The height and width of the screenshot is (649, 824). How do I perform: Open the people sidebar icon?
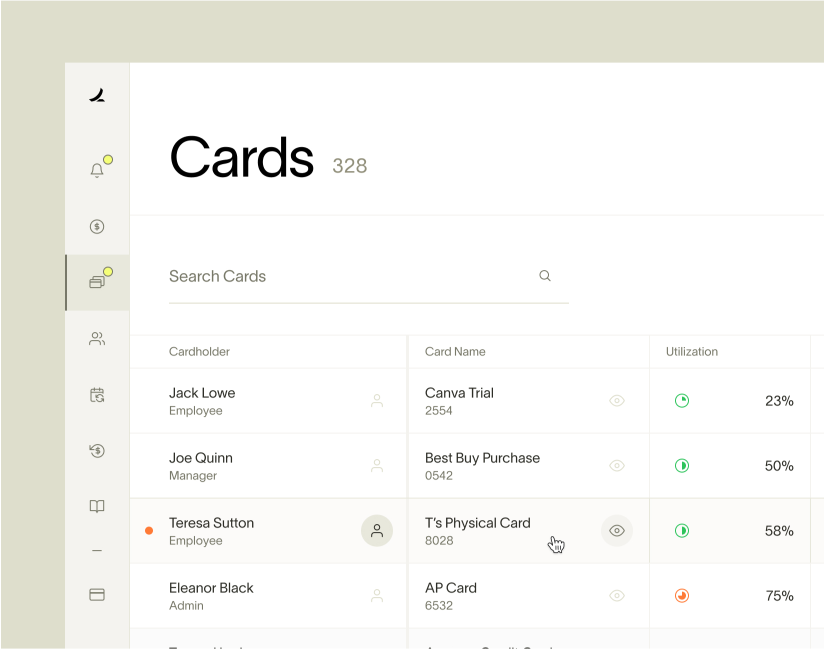point(97,338)
